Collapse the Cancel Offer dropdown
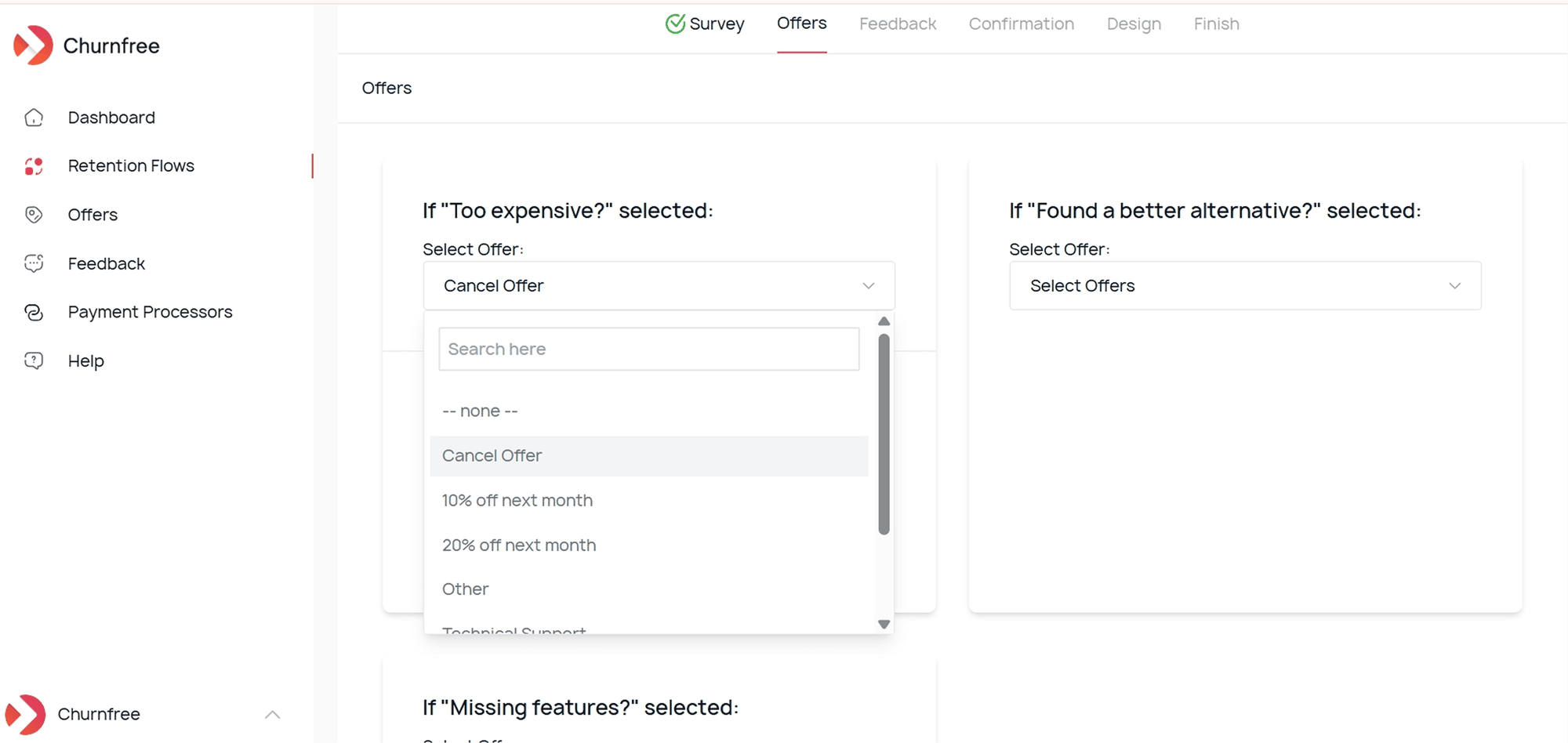The image size is (1568, 743). tap(868, 286)
